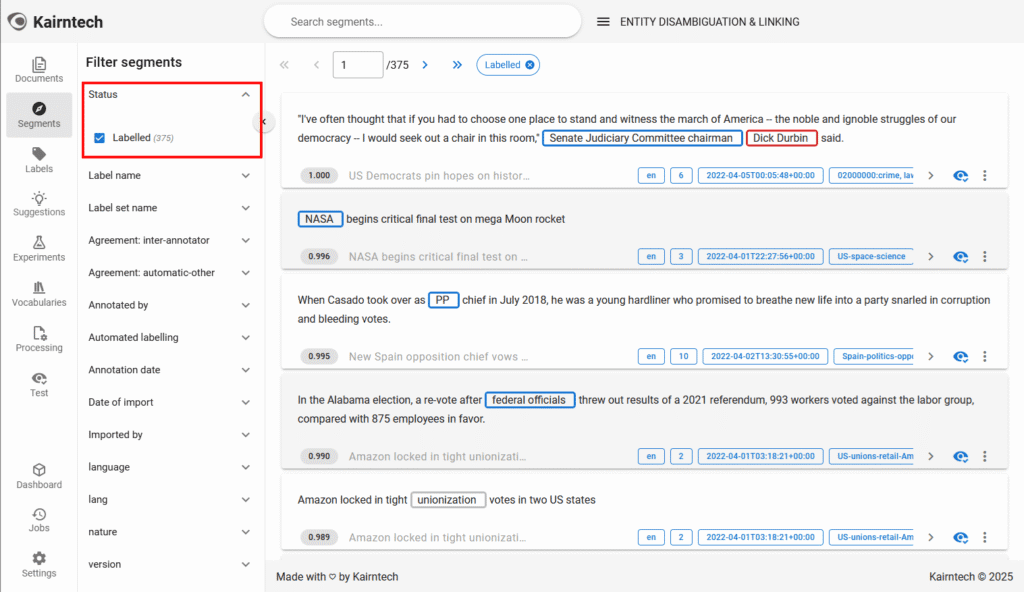Collapse the Status filter section

[245, 95]
